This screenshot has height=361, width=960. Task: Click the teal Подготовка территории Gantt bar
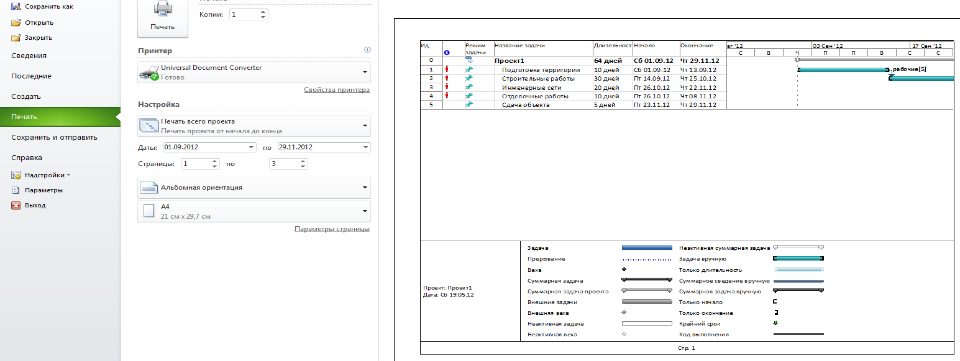coord(843,70)
